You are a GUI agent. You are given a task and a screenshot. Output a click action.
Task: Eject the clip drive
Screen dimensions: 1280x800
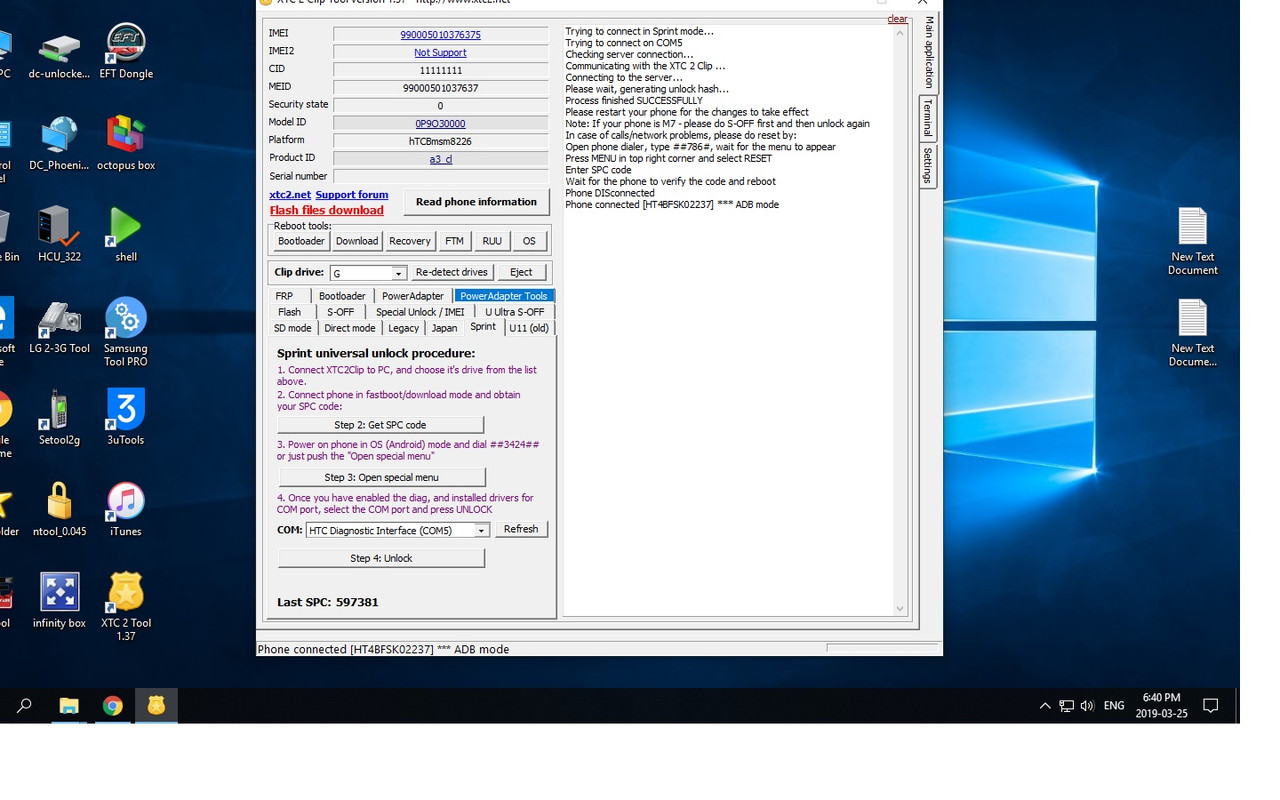point(521,272)
